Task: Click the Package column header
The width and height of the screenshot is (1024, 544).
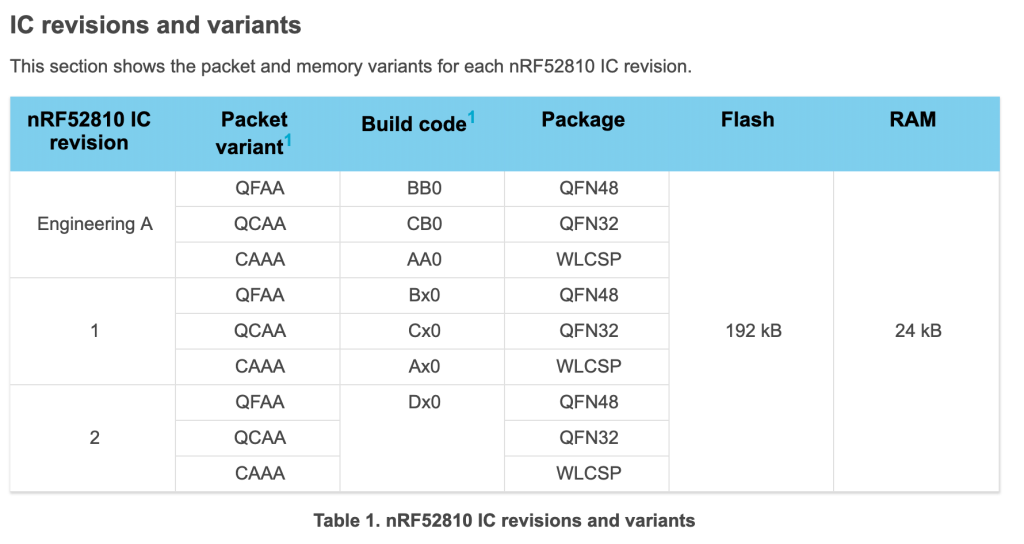Action: 583,120
